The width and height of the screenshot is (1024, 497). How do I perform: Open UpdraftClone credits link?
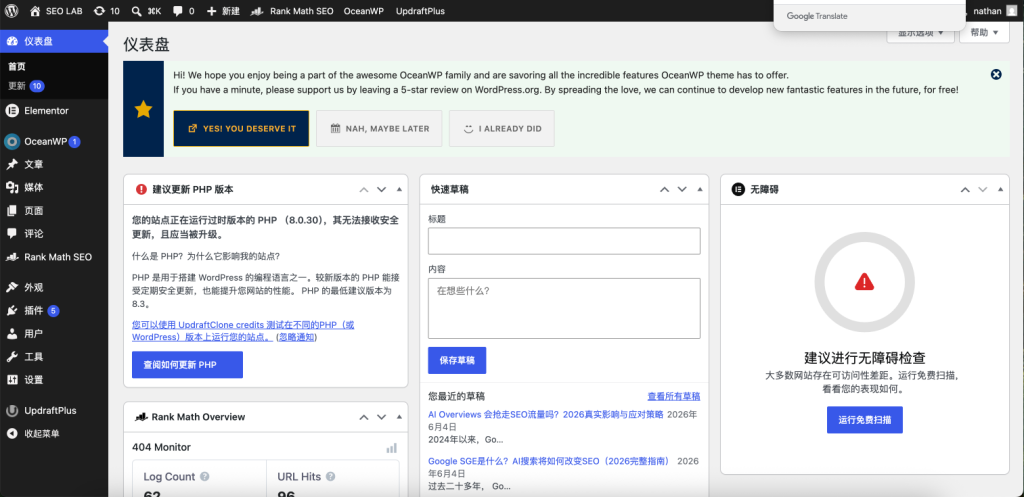tap(243, 330)
